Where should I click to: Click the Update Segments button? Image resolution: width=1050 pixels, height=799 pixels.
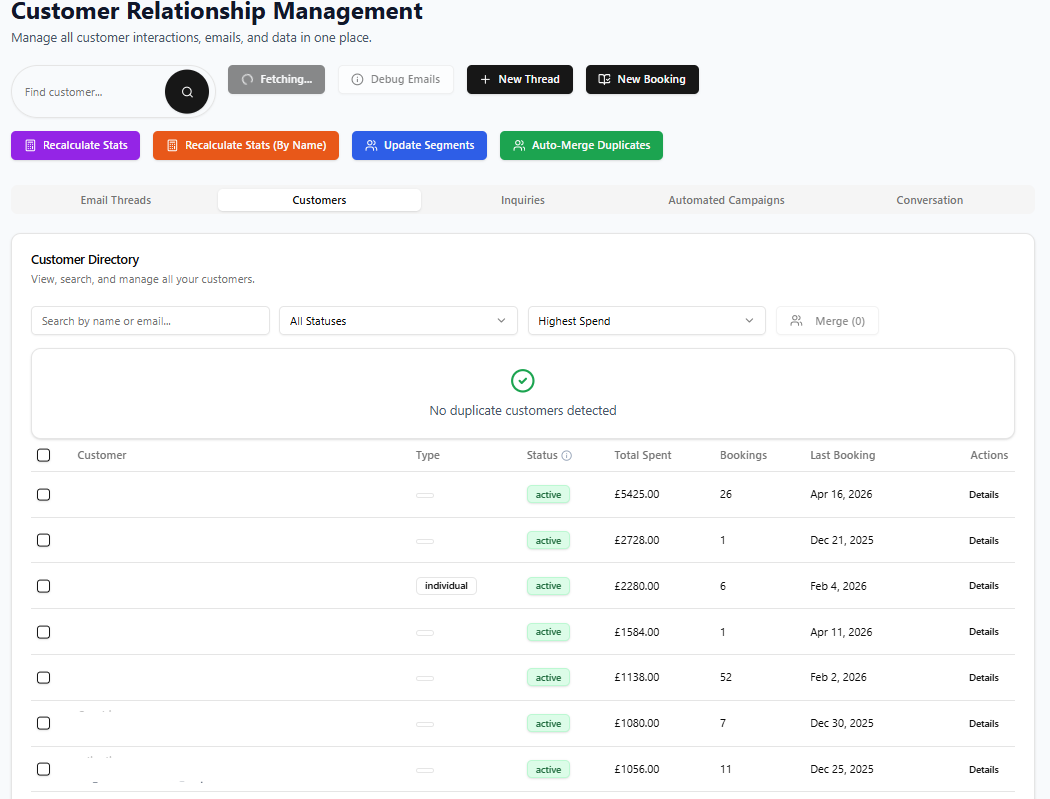click(x=419, y=145)
